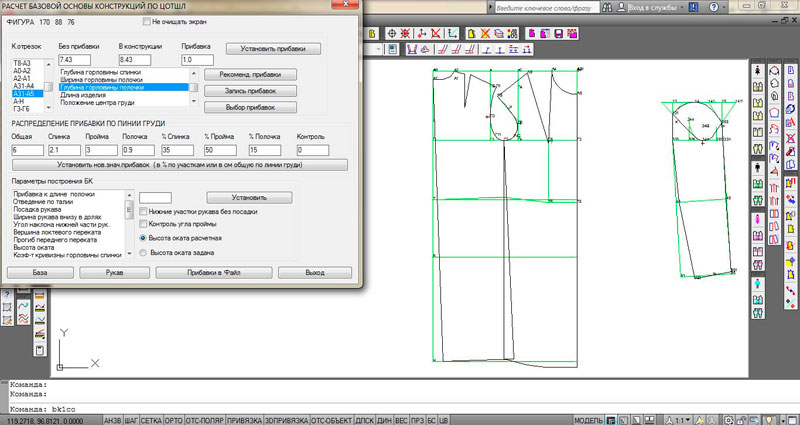Open the stacked layers icon in top toolbar

(499, 33)
